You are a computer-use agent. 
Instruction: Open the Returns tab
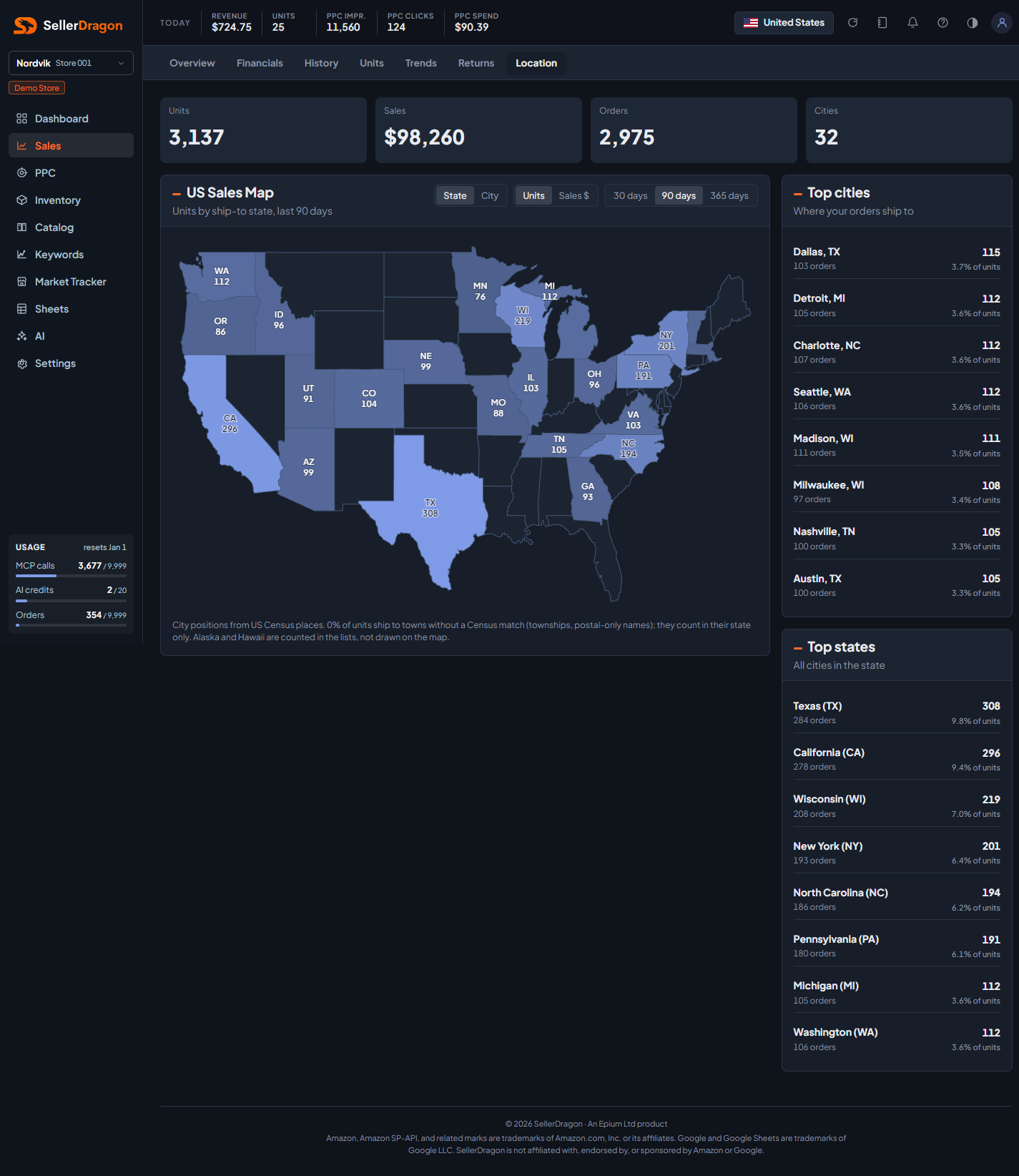pos(476,63)
